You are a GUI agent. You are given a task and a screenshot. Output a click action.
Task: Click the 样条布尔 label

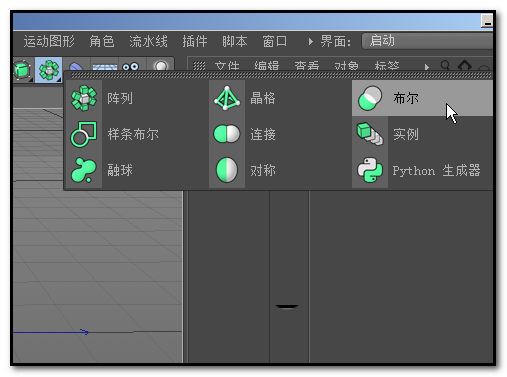(133, 134)
